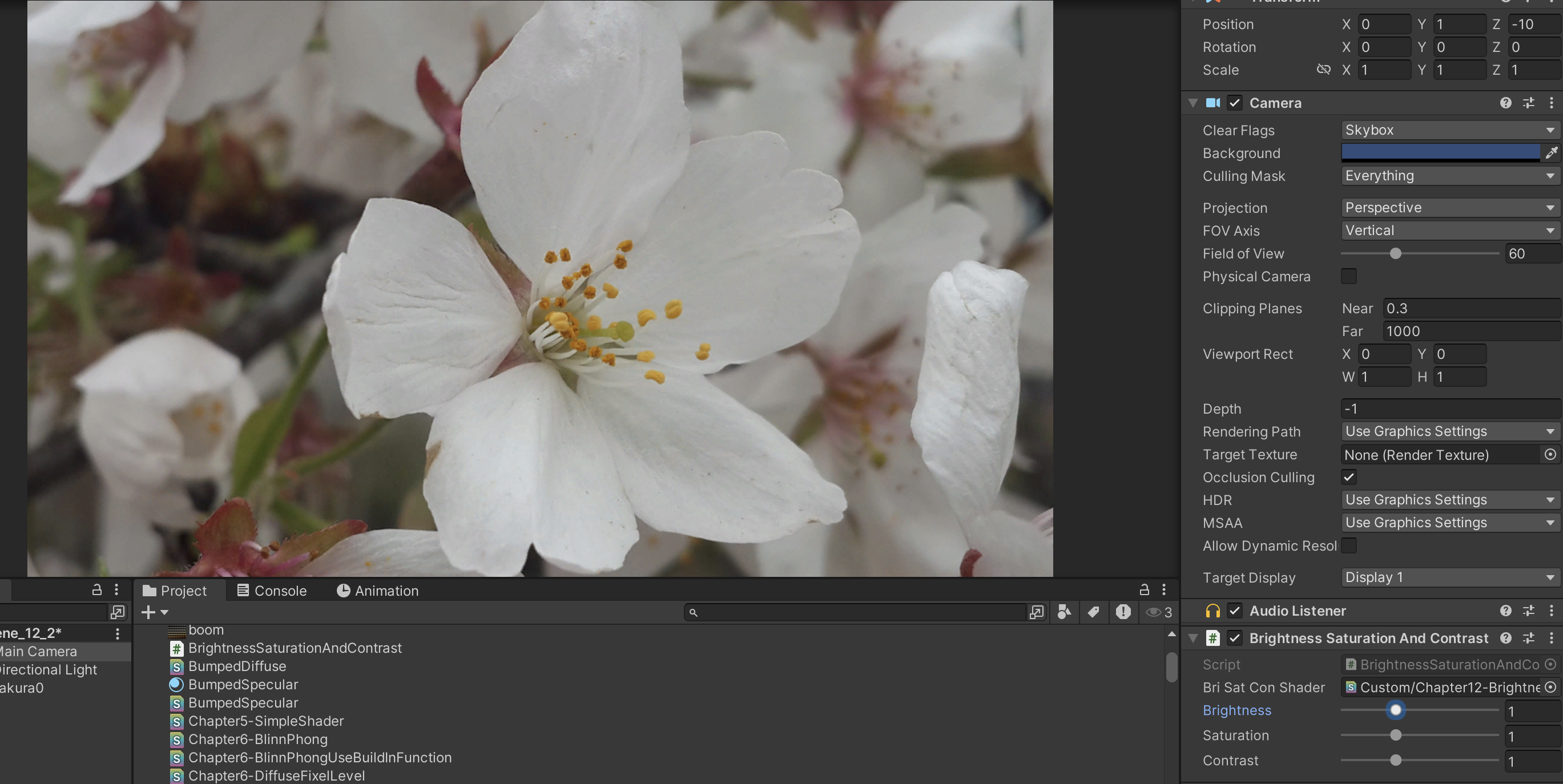
Task: Collapse the Camera component foldout
Action: (x=1193, y=103)
